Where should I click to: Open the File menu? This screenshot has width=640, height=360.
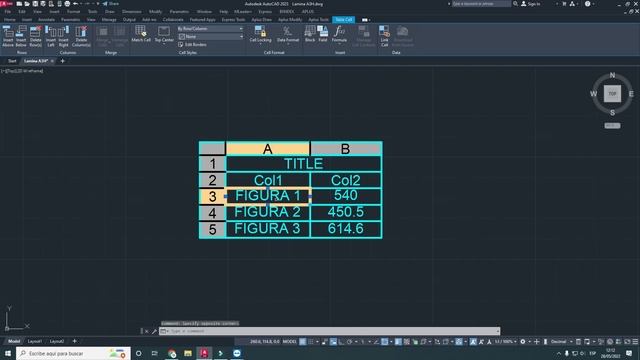coord(8,11)
